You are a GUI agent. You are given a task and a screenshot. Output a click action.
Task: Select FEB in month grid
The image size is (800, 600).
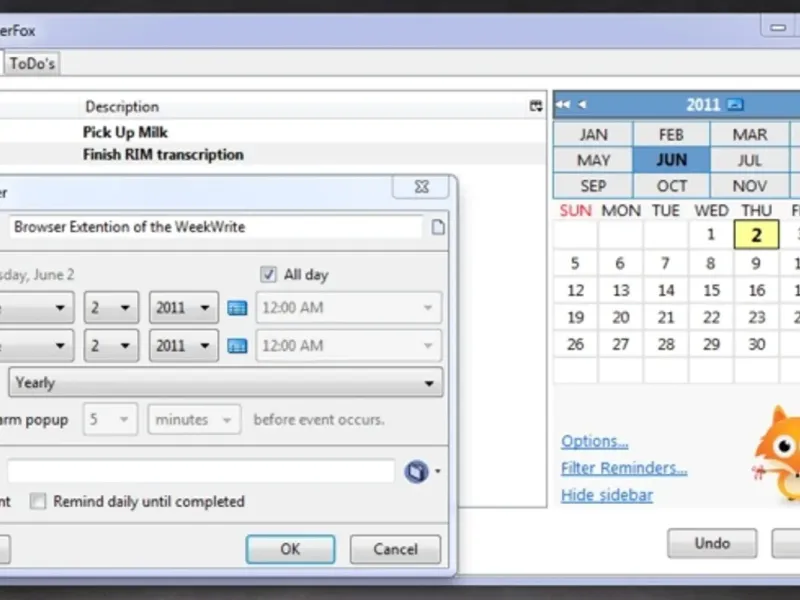click(x=671, y=135)
